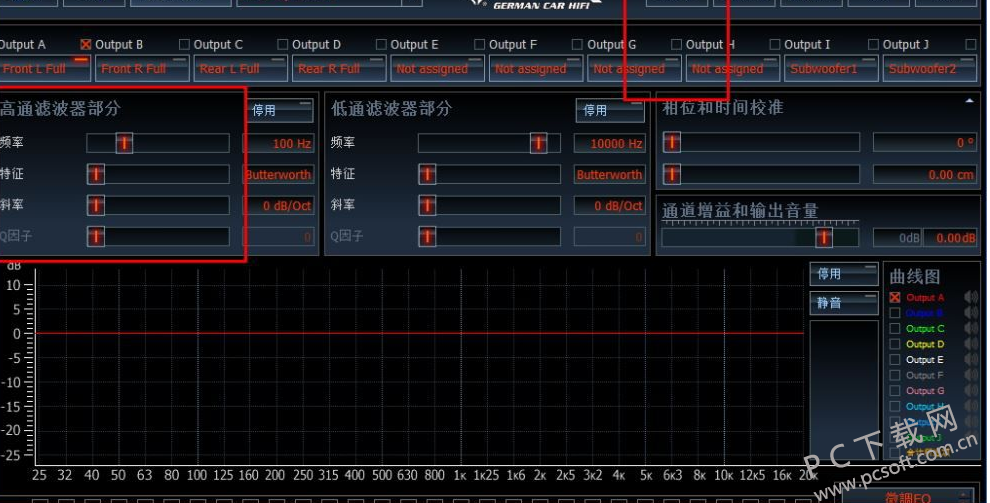The height and width of the screenshot is (503, 990).
Task: Click the channel gain output volume slider handle
Action: click(823, 237)
